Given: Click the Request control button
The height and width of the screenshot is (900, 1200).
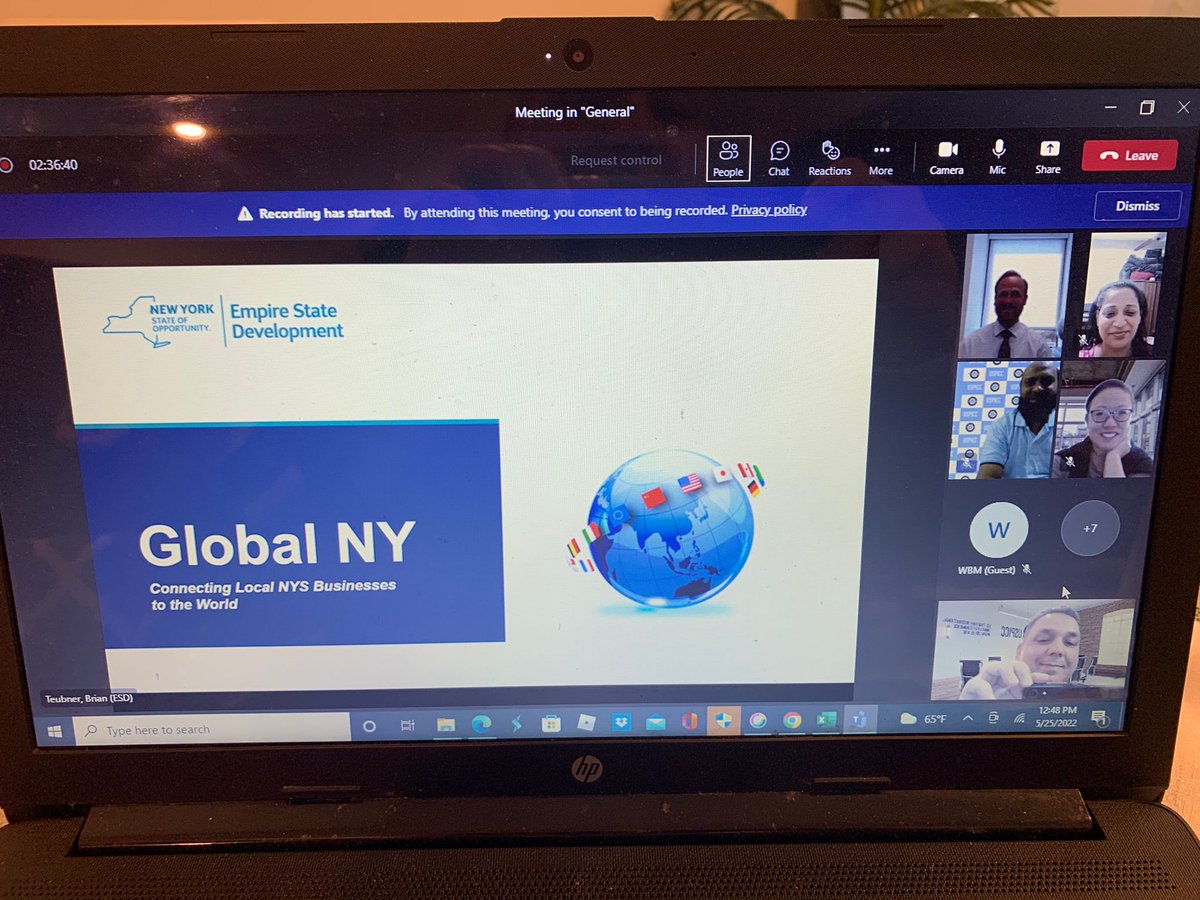Looking at the screenshot, I should point(616,160).
